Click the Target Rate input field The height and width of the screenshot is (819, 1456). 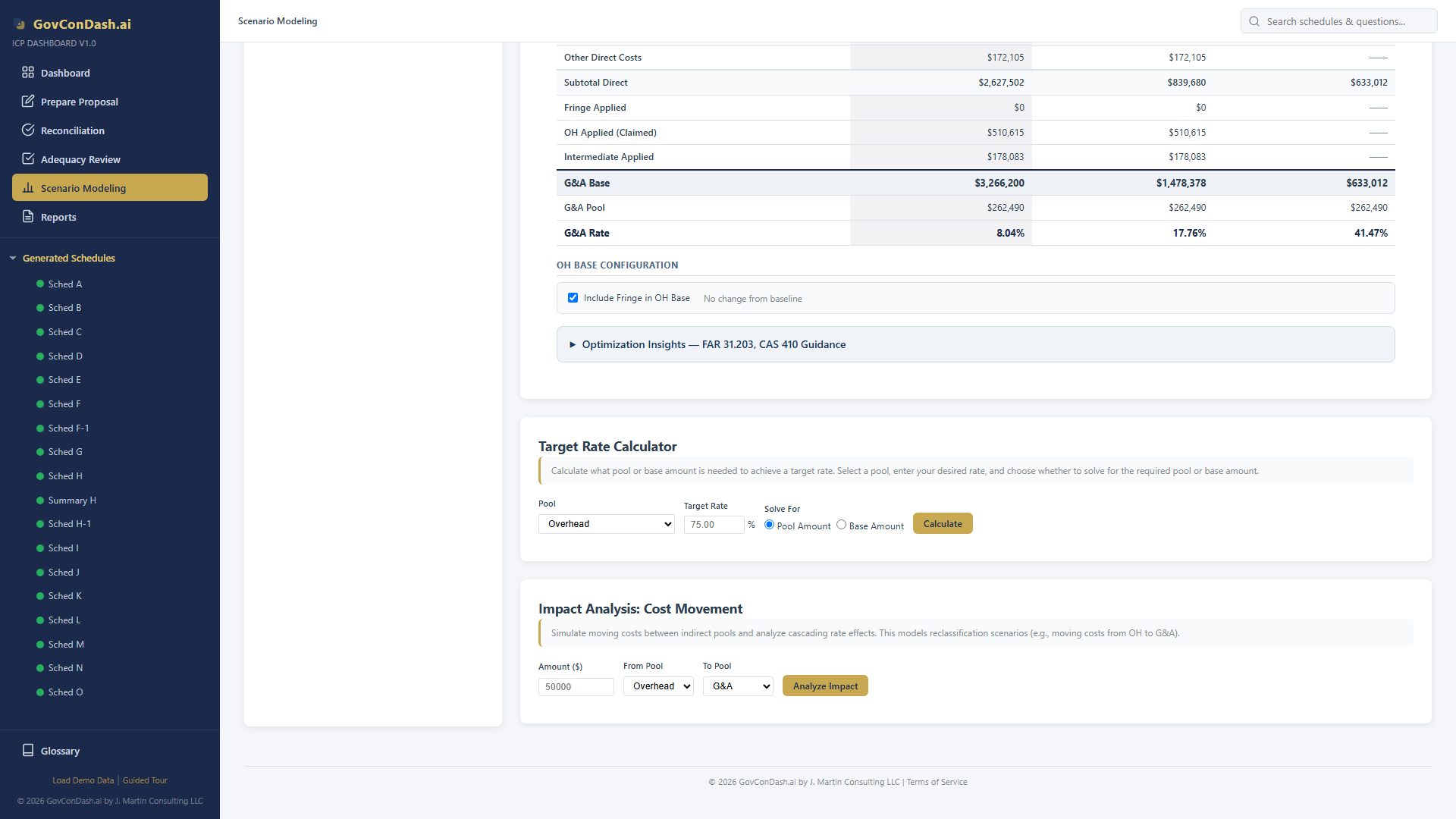(x=713, y=525)
